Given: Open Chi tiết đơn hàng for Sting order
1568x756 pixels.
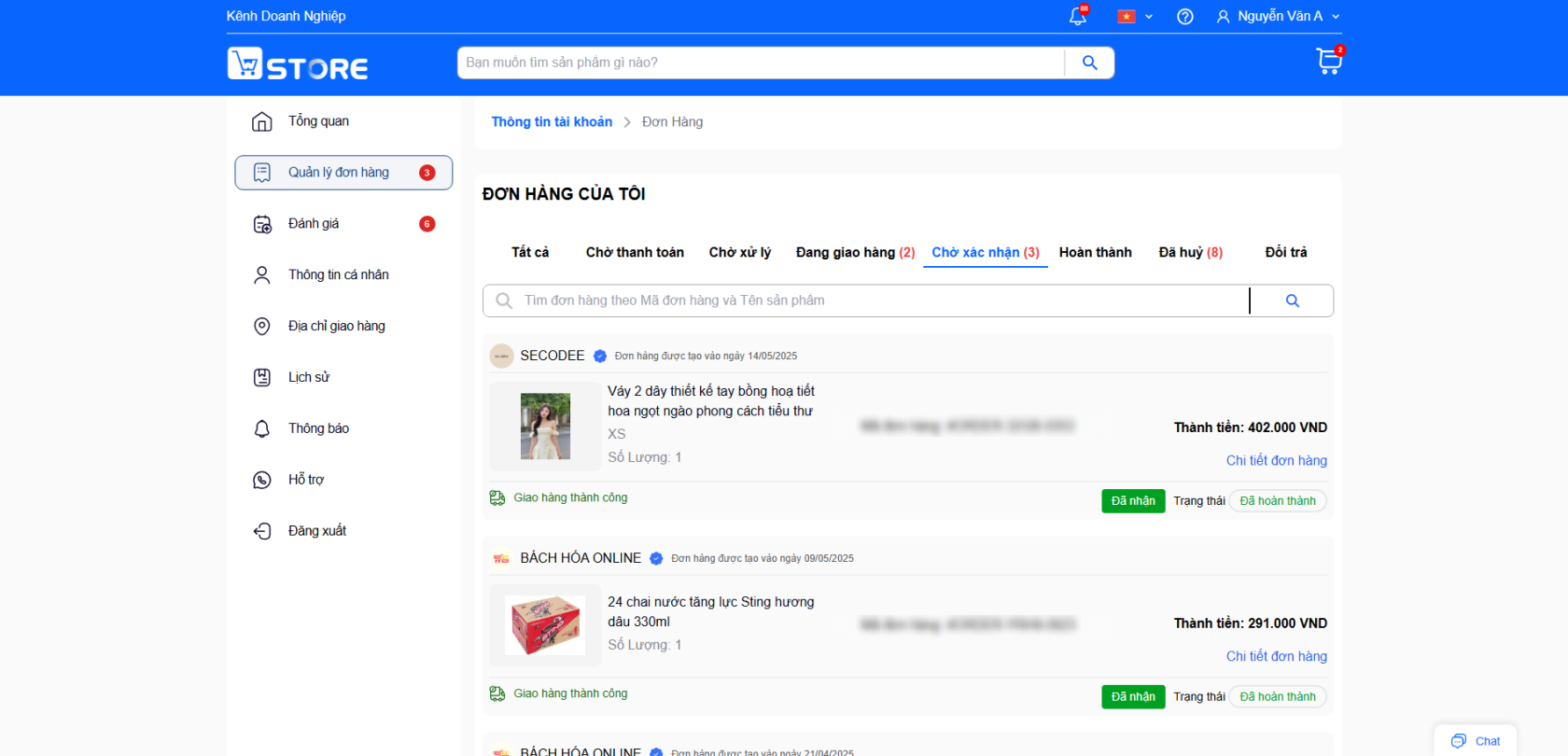Looking at the screenshot, I should 1277,656.
